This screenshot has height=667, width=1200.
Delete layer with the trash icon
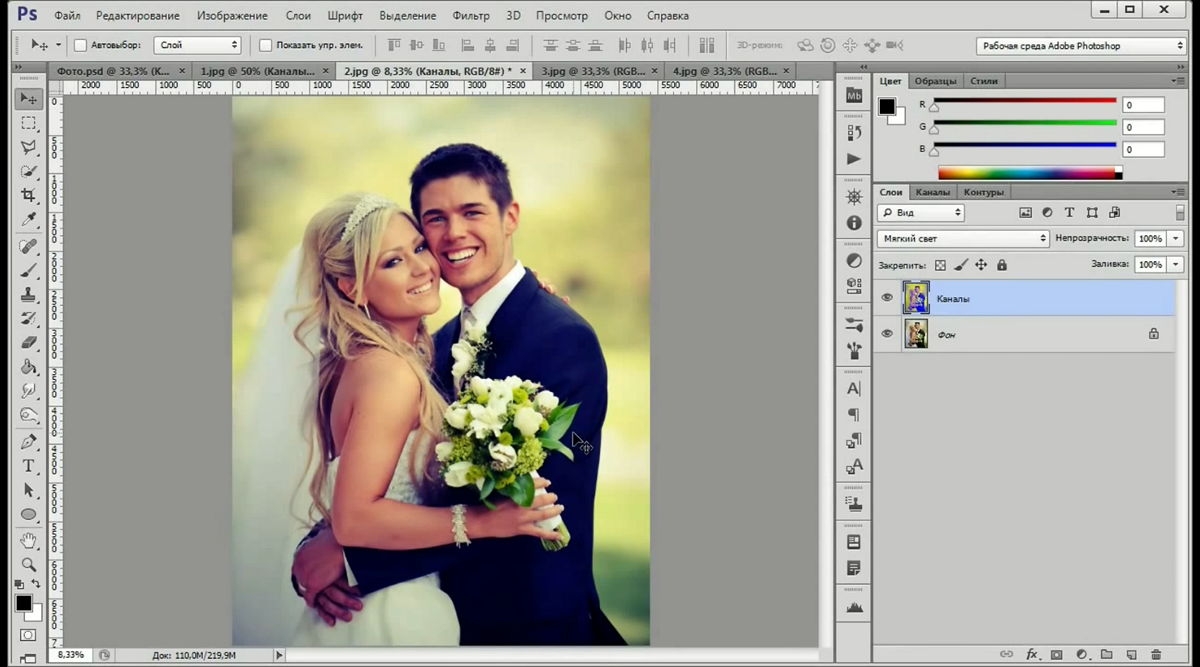point(1155,654)
